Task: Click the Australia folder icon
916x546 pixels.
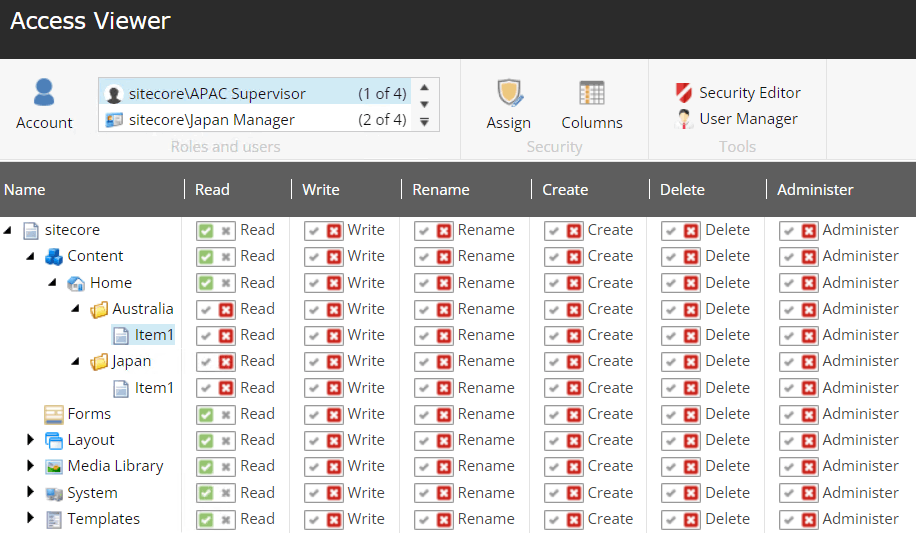Action: pos(99,309)
